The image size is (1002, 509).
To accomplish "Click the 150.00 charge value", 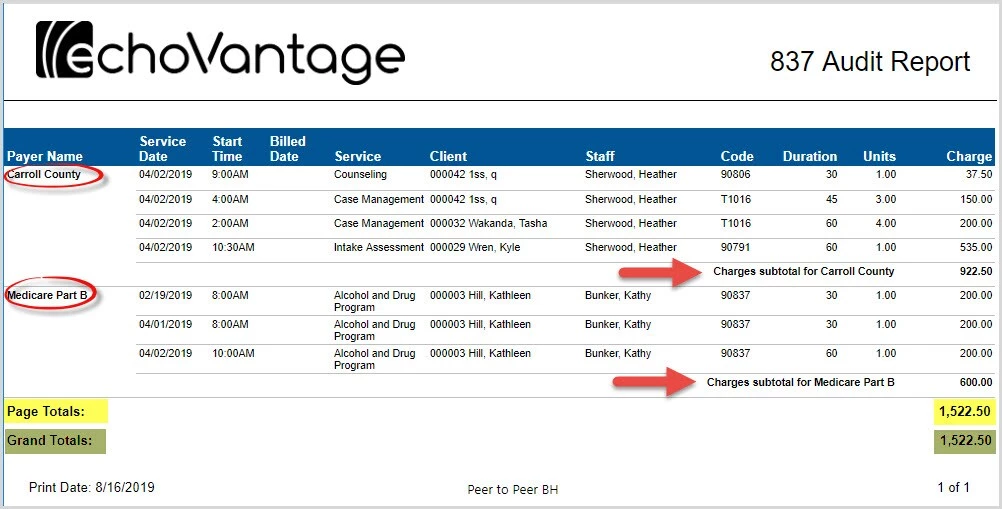I will point(976,199).
